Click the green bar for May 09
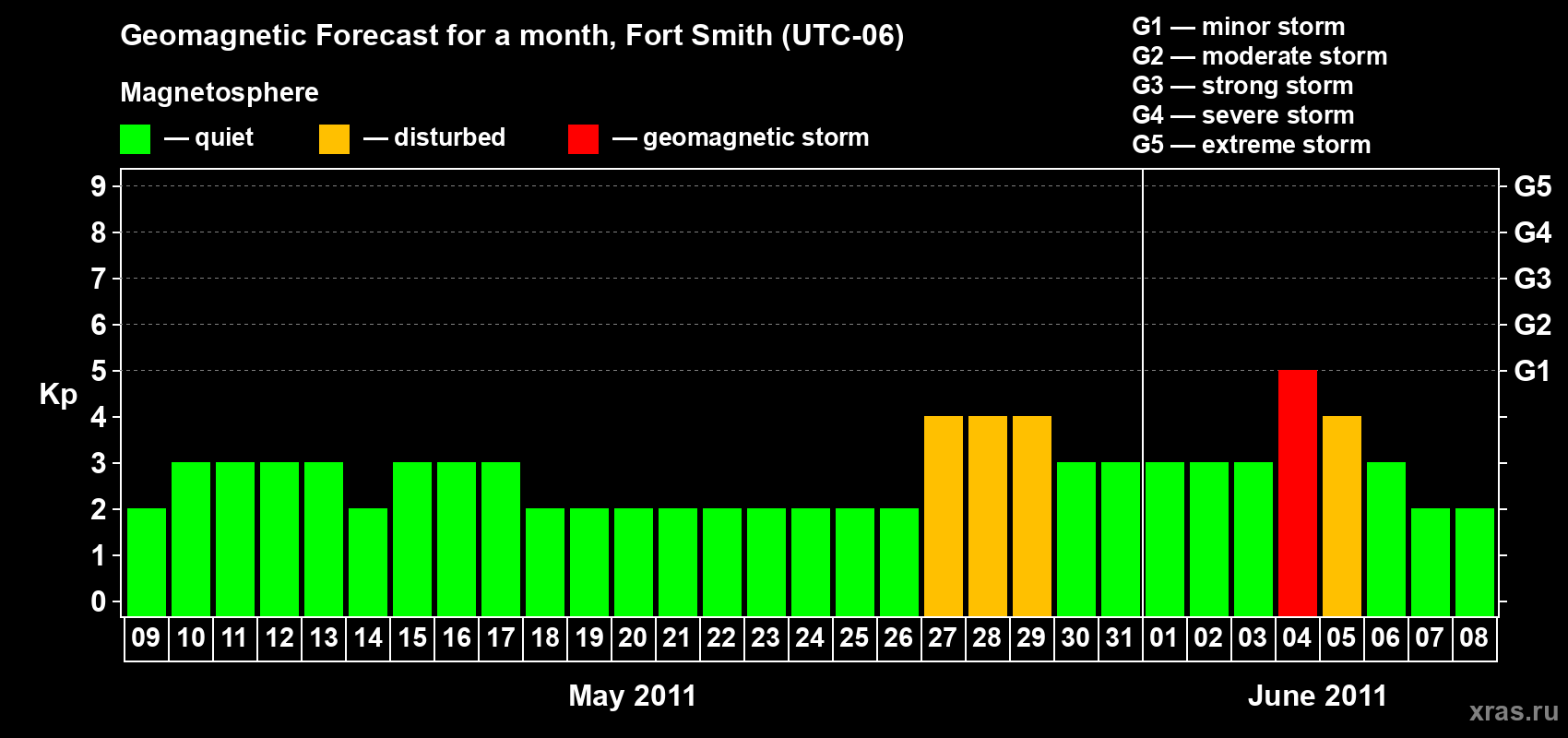 (x=147, y=562)
